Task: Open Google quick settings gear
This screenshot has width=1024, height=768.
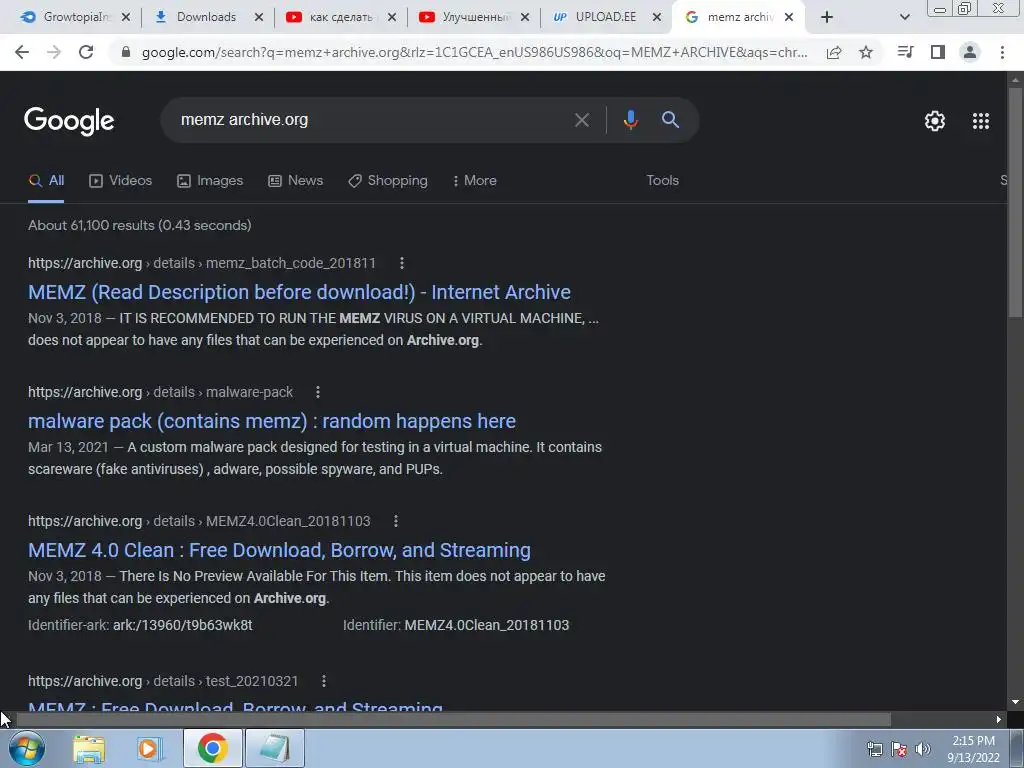Action: [935, 121]
